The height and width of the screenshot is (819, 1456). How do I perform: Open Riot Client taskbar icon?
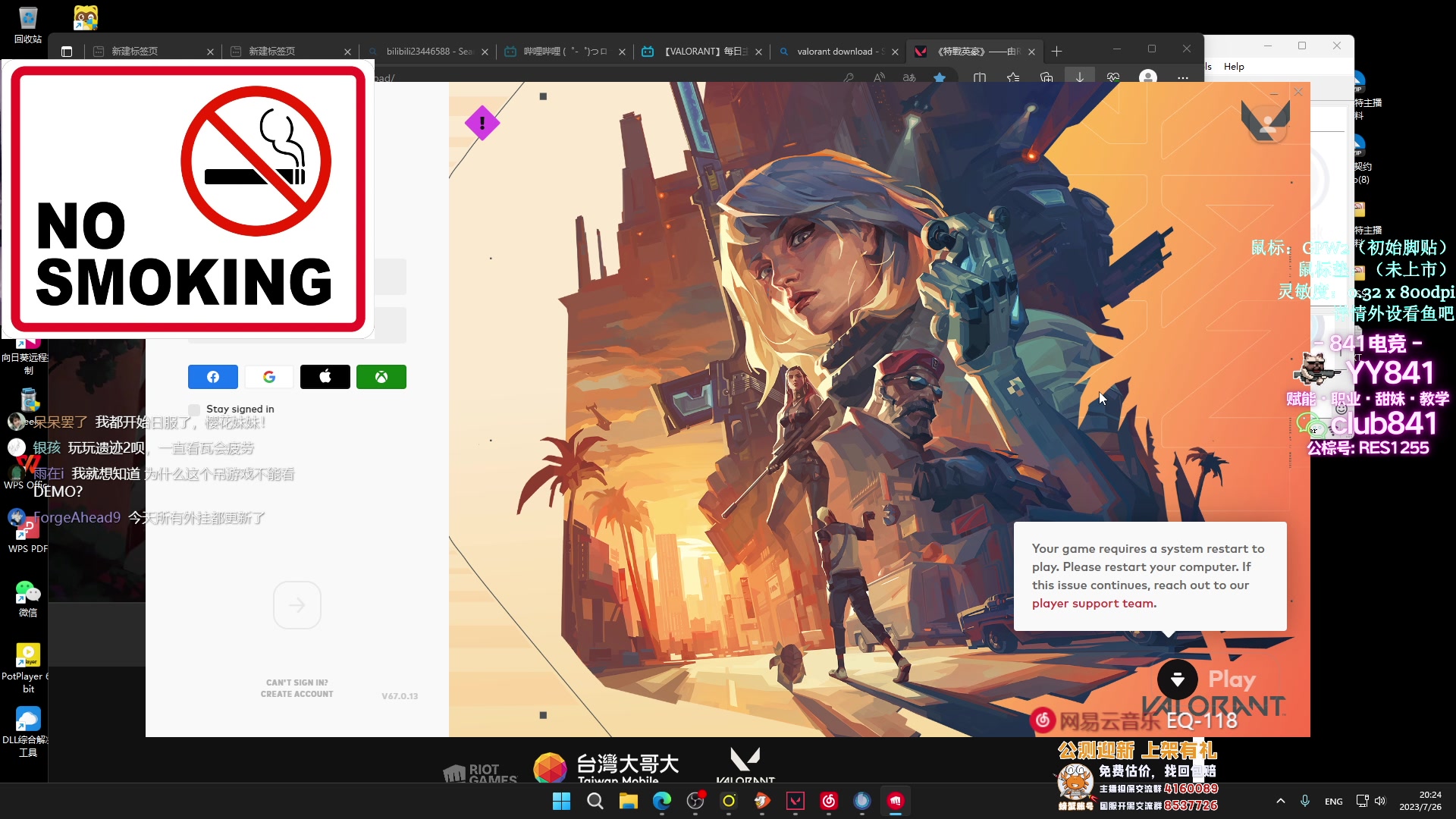point(896,802)
